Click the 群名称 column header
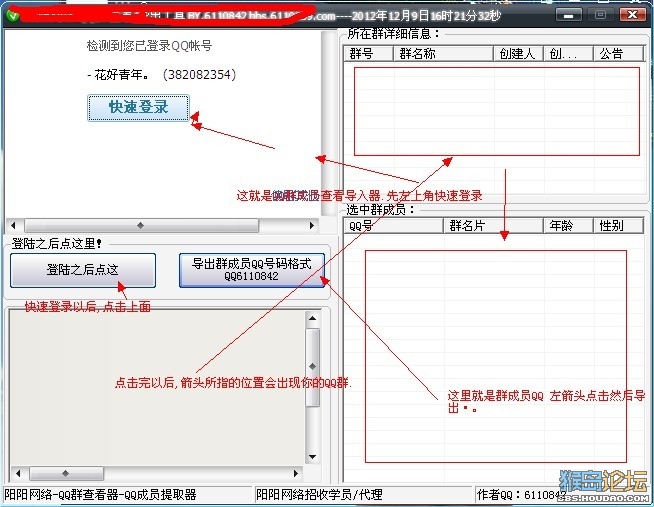The image size is (654, 507). (x=443, y=54)
